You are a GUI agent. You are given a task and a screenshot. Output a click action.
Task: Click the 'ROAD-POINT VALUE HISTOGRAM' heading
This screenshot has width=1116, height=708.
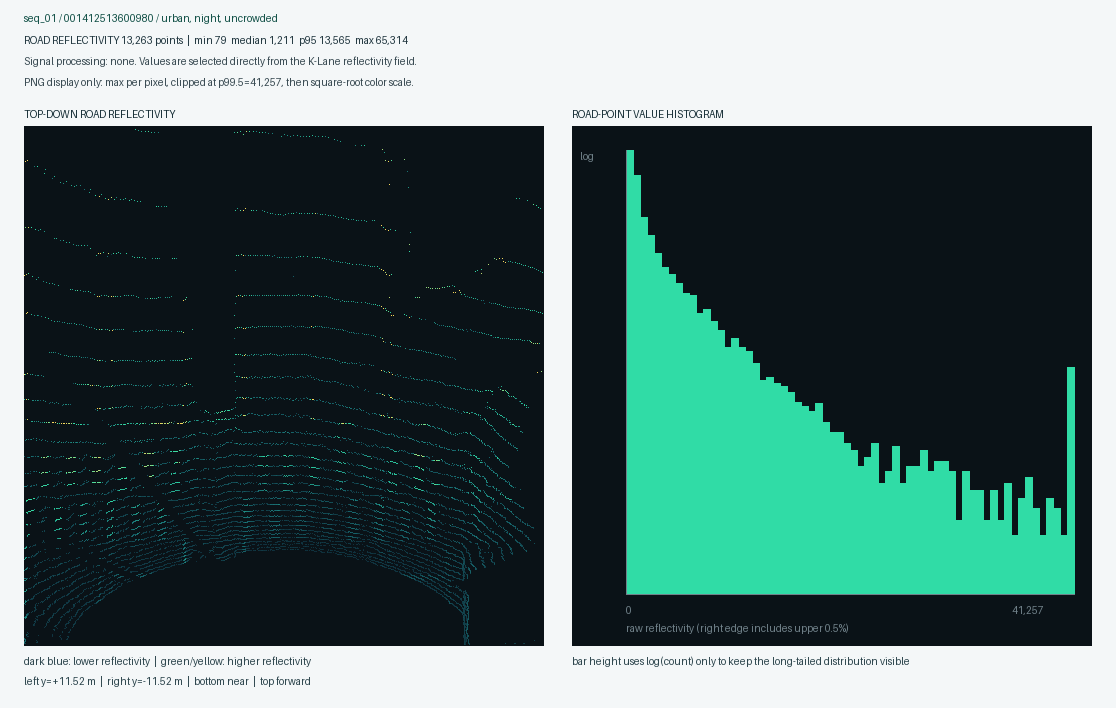click(x=648, y=115)
